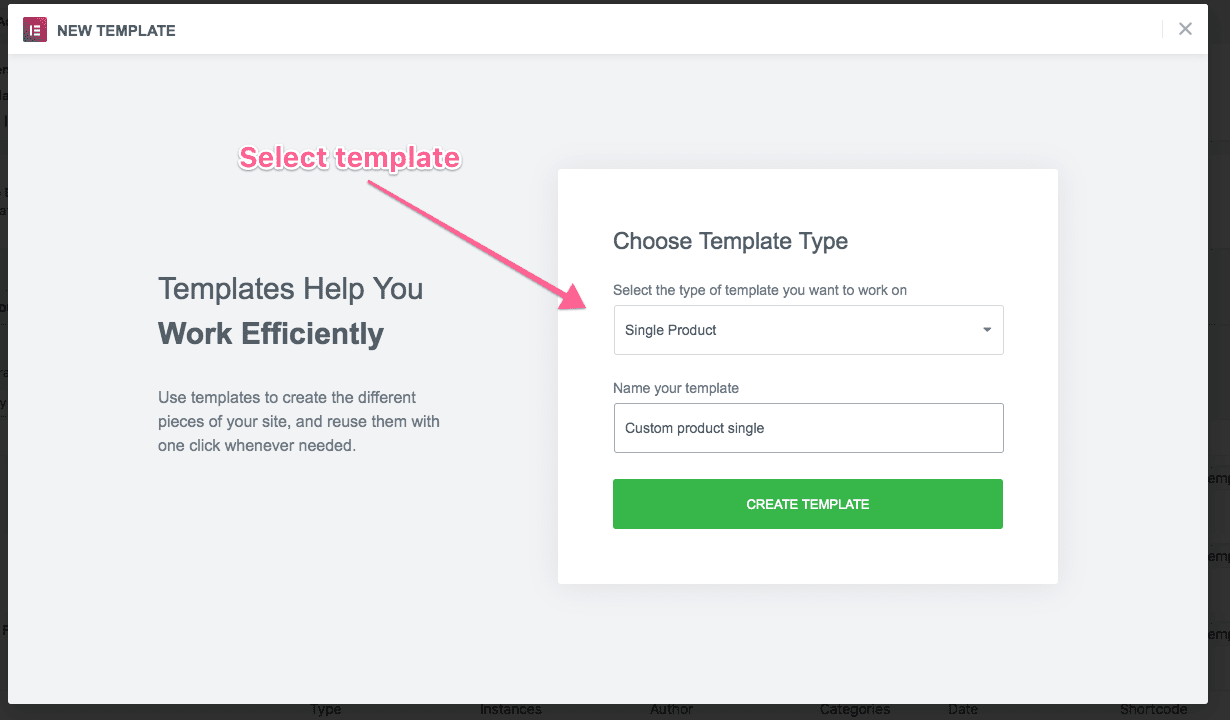Click the NEW TEMPLATE title text

tap(116, 31)
